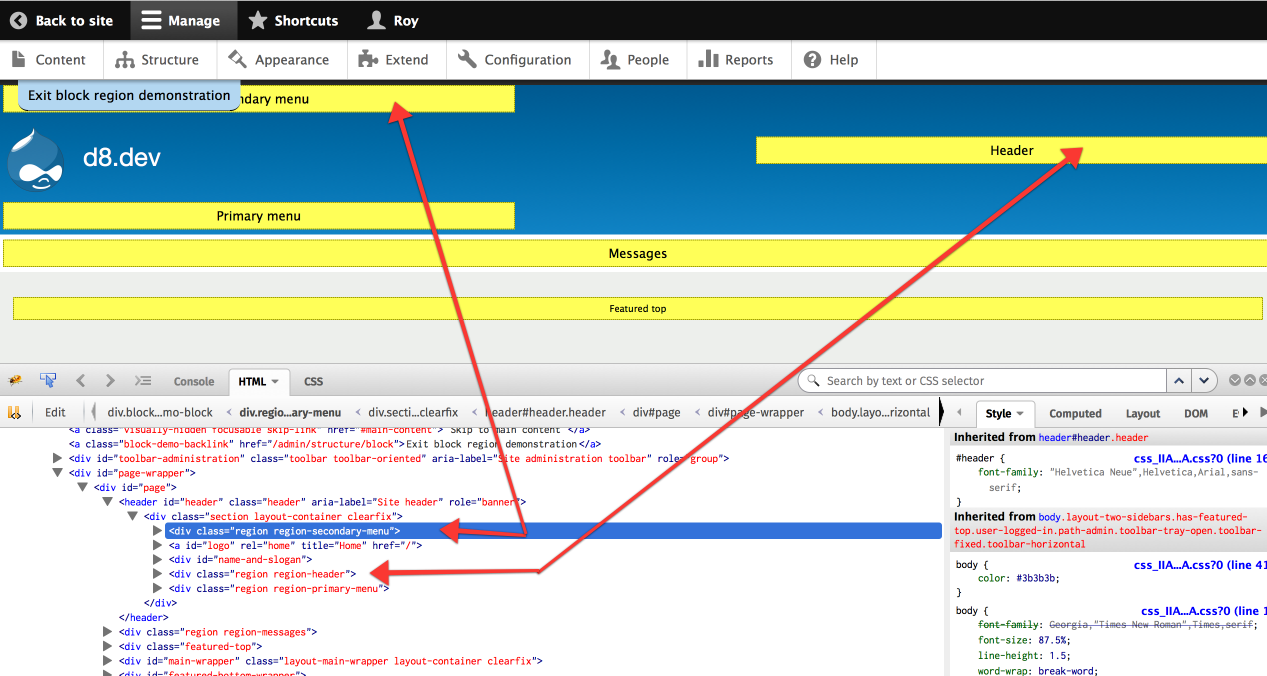Expand the region-header div node
Image resolution: width=1267 pixels, height=676 pixels.
tap(157, 574)
